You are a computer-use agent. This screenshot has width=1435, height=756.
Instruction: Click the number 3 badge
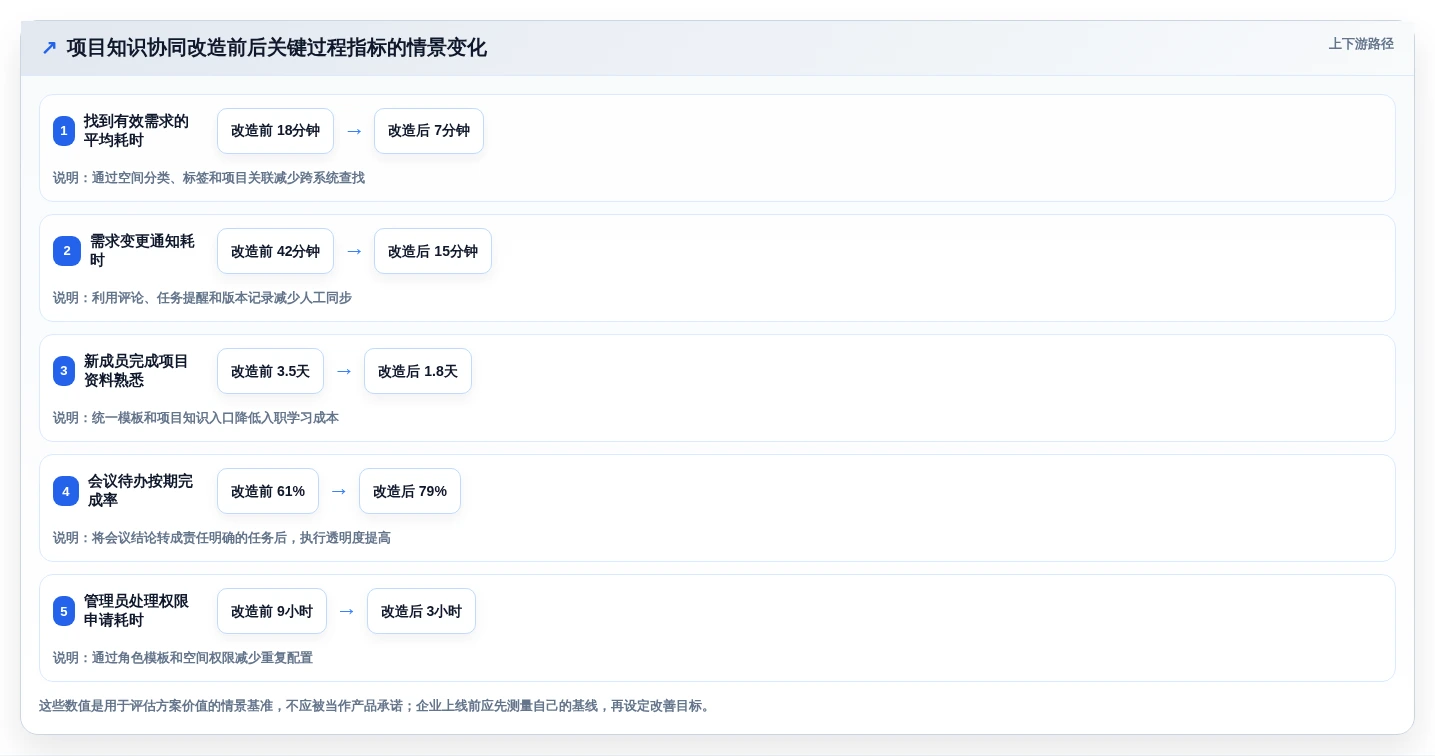pos(64,371)
